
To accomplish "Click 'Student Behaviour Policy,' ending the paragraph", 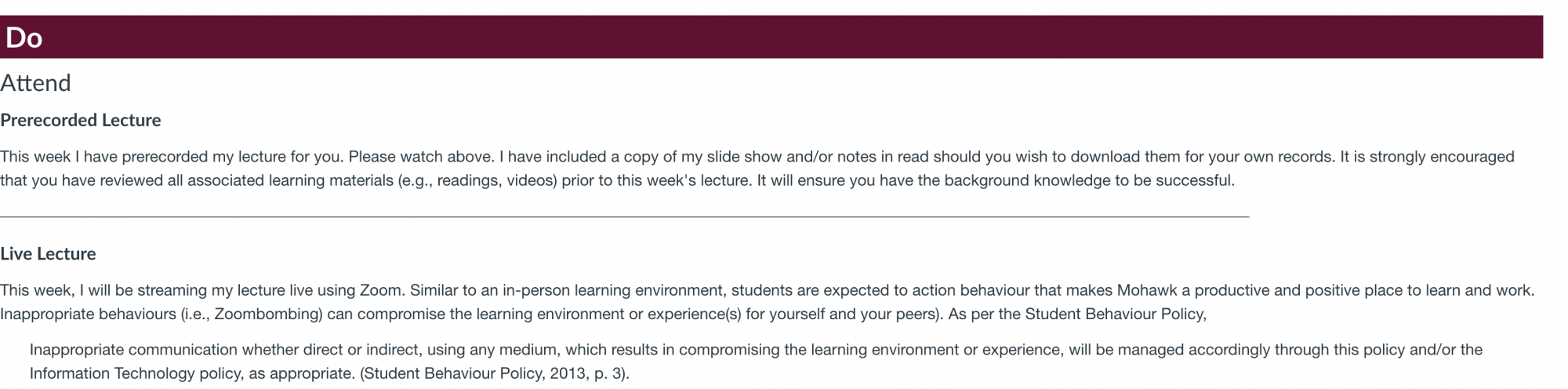I will [x=1116, y=314].
